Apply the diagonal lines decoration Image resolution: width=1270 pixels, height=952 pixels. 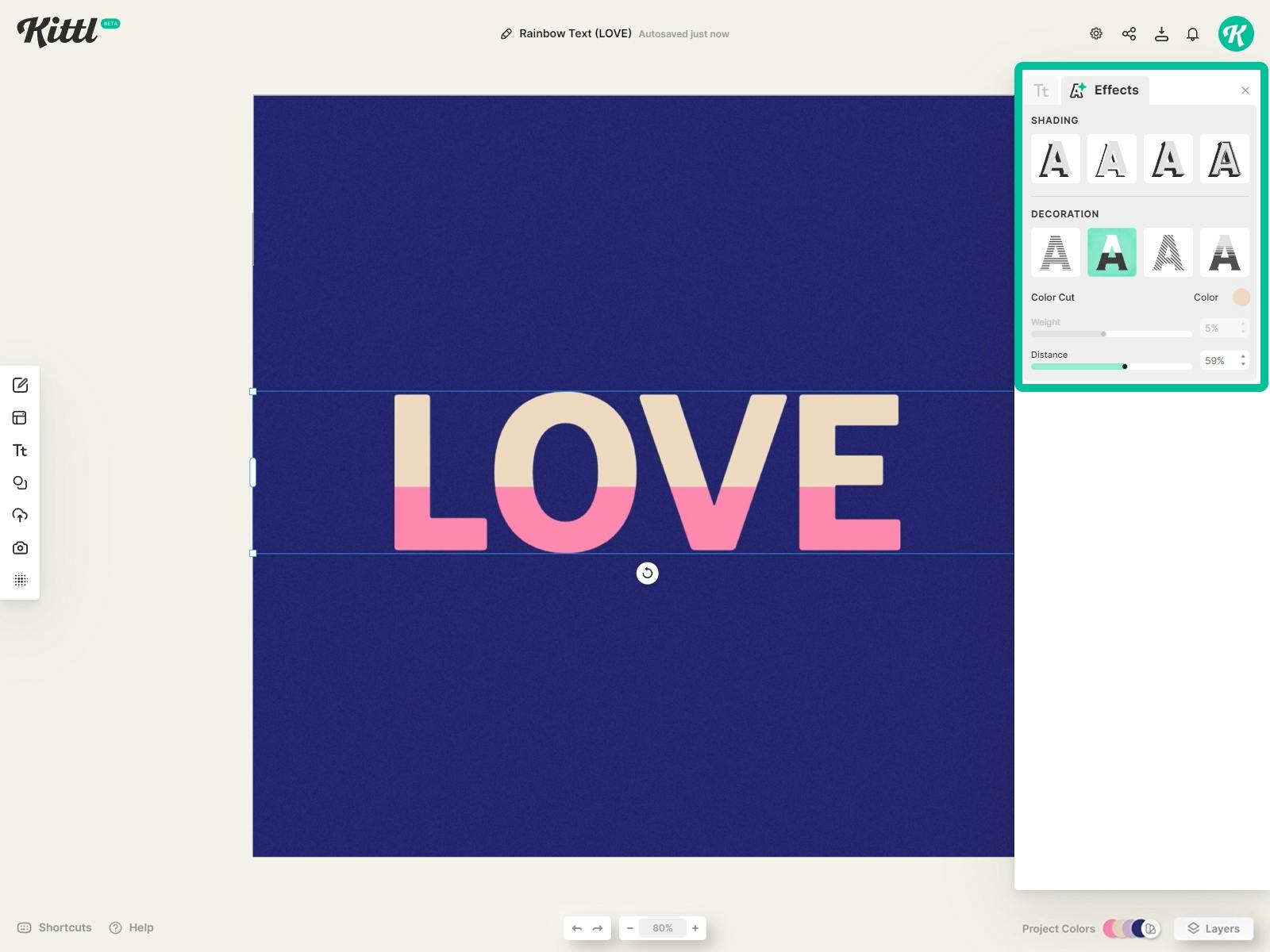pyautogui.click(x=1168, y=252)
